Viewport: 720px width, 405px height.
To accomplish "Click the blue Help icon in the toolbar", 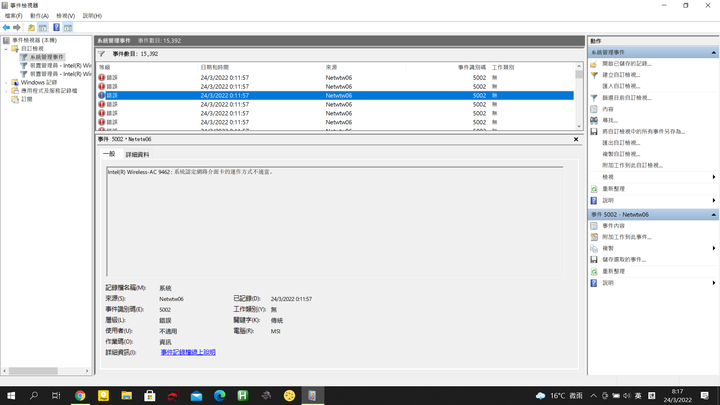I will click(x=56, y=28).
